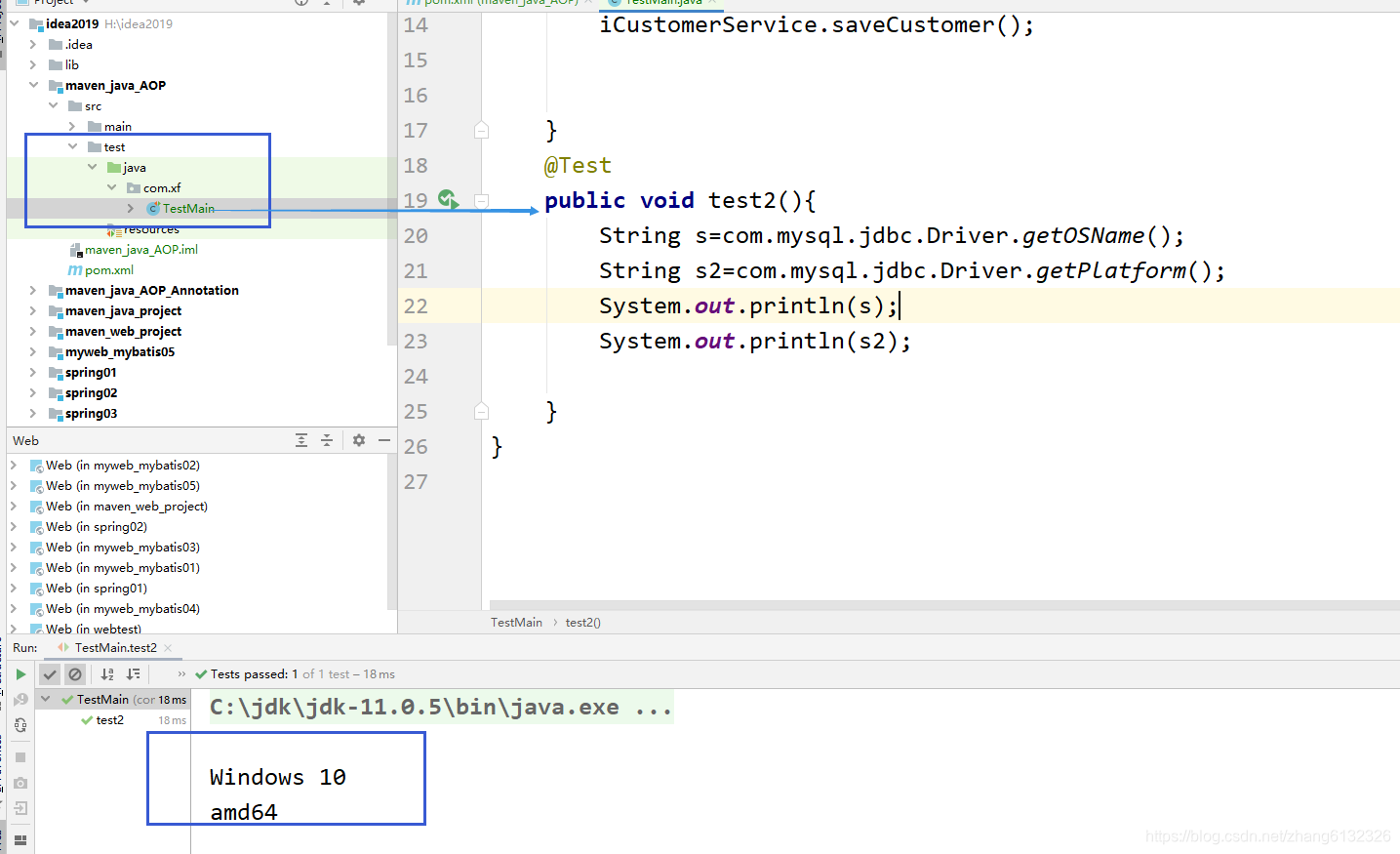
Task: Click rerun failed tests icon
Action: click(x=20, y=700)
